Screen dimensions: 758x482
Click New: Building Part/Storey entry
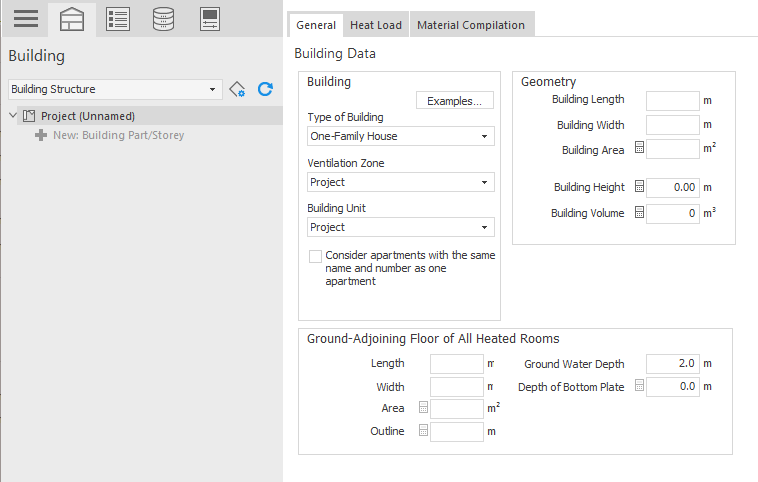118,135
